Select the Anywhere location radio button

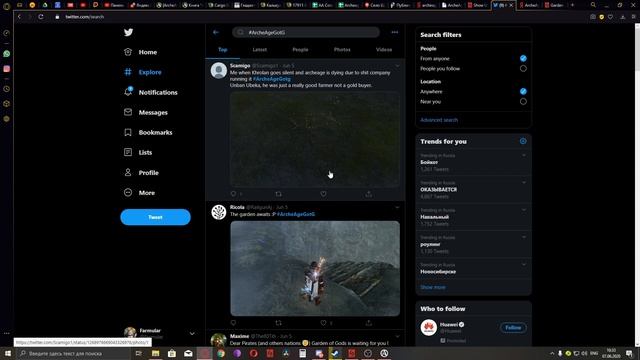coord(523,91)
